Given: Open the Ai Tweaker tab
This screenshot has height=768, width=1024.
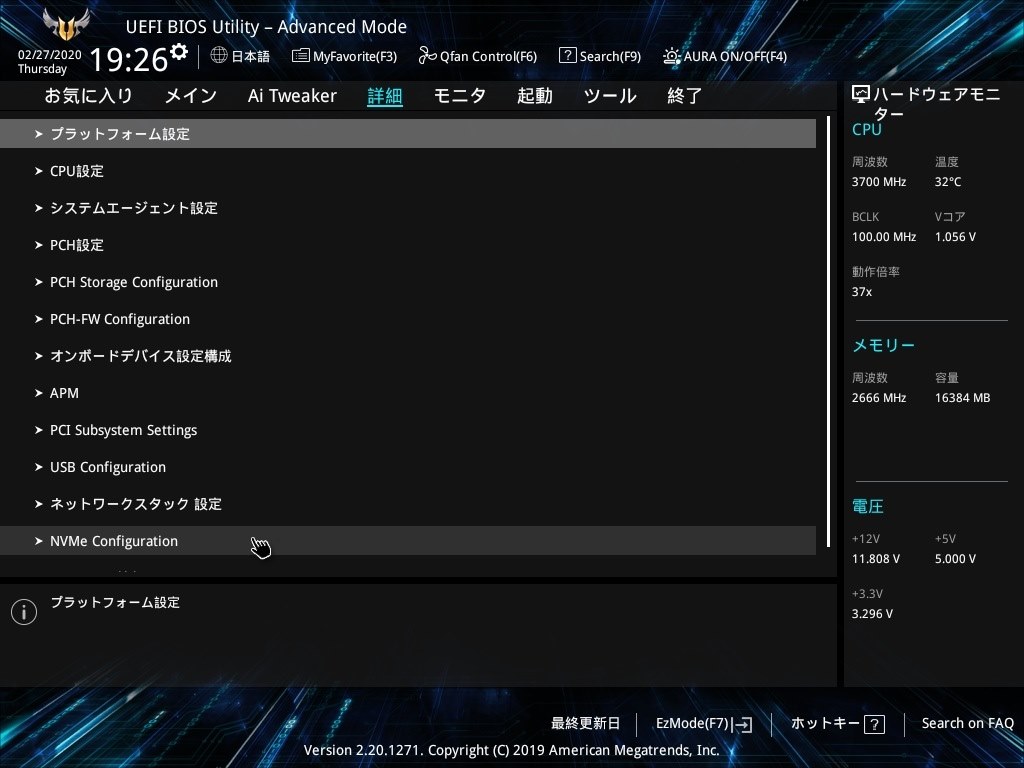Looking at the screenshot, I should point(292,96).
